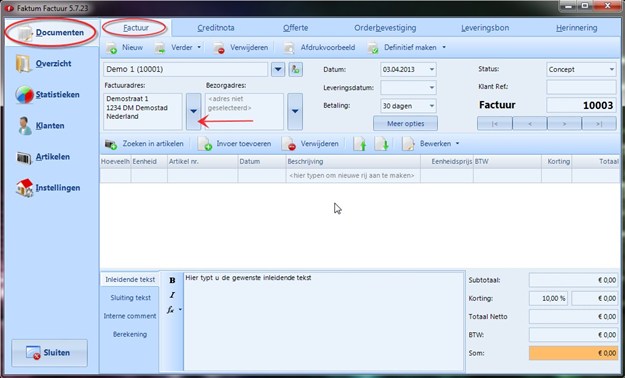Screen dimensions: 625x378
Task: Click the Klant Ref input field
Action: pyautogui.click(x=581, y=87)
